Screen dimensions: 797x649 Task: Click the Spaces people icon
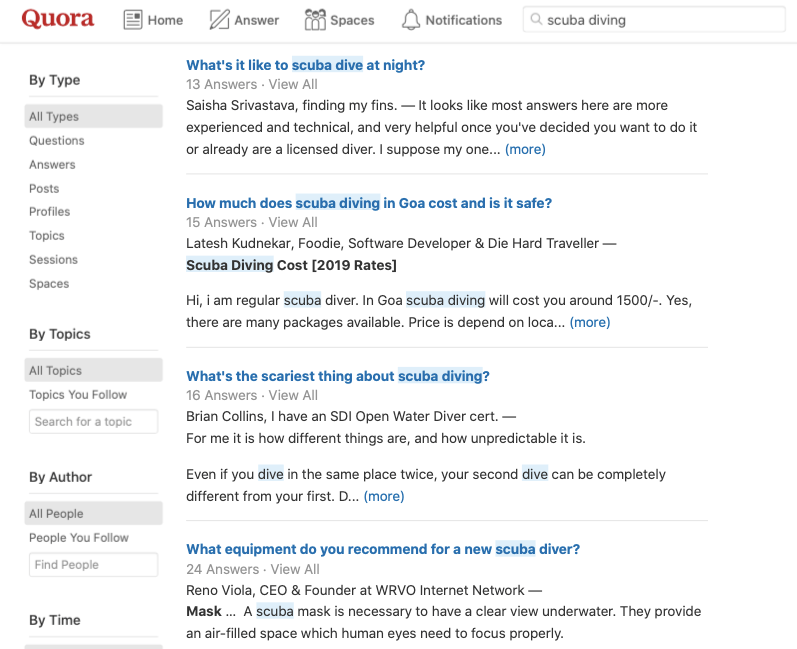315,20
